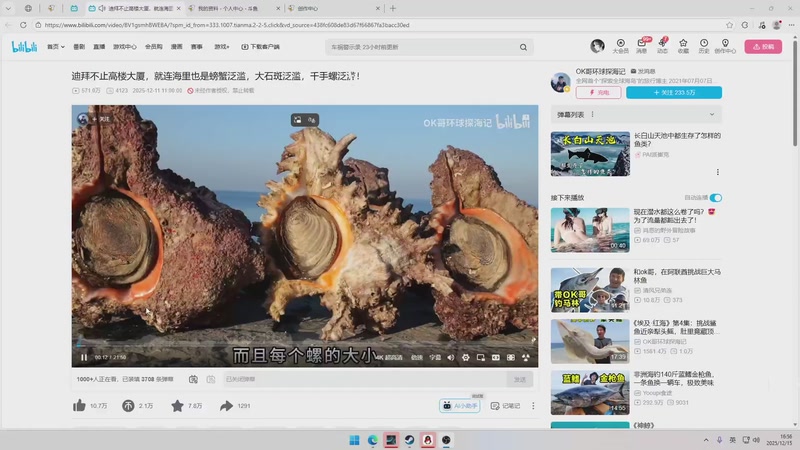Click the bilibili logo in header

tap(24, 46)
